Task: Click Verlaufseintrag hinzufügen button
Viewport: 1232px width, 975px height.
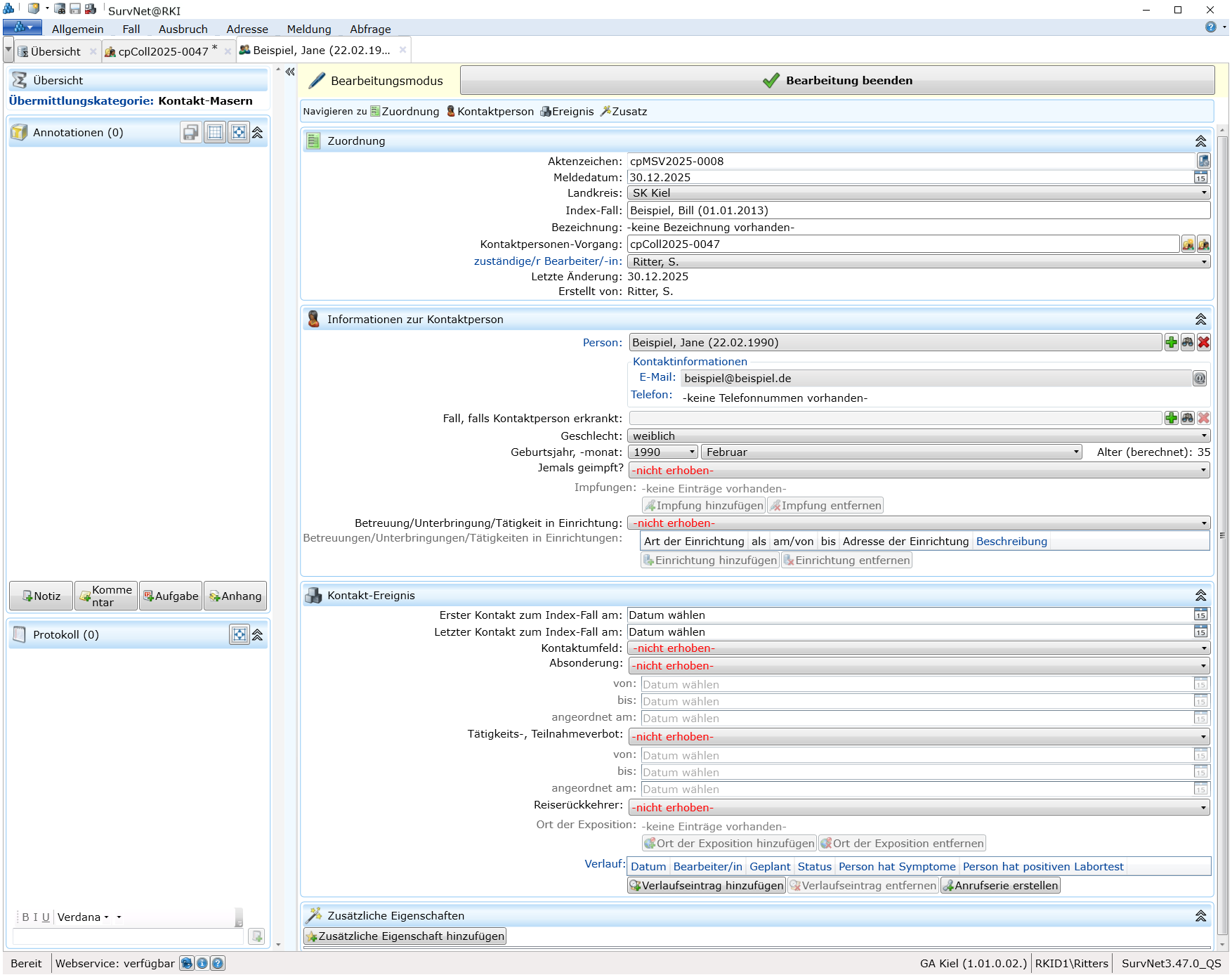Action: click(x=706, y=886)
